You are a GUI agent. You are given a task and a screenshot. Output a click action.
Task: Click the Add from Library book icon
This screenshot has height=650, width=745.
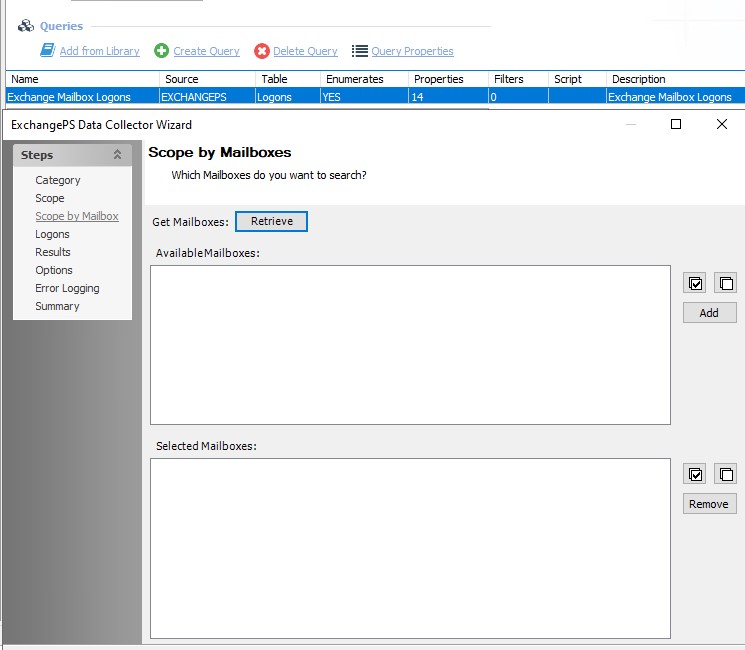coord(47,51)
